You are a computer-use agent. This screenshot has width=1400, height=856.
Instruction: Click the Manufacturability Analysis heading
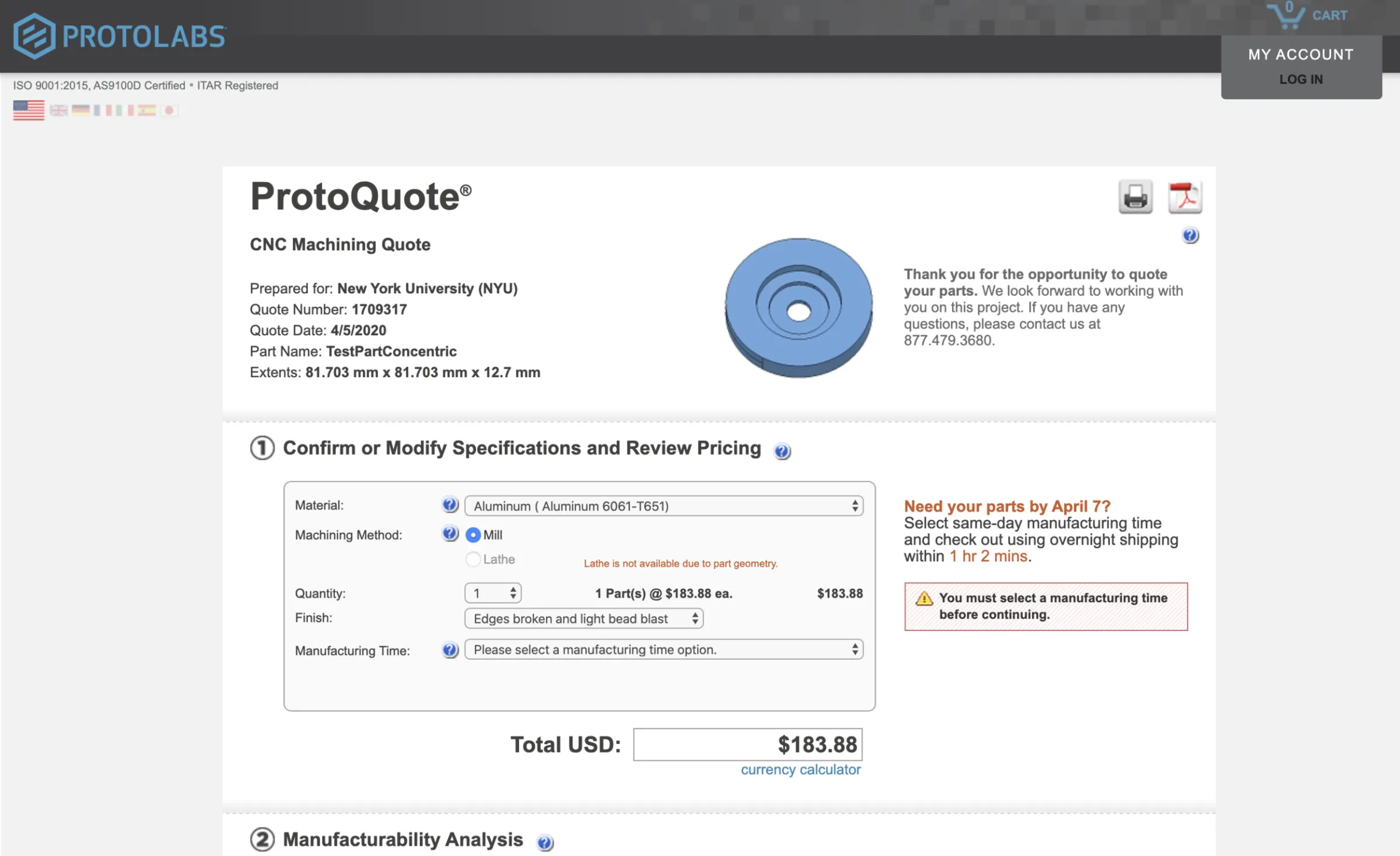403,840
